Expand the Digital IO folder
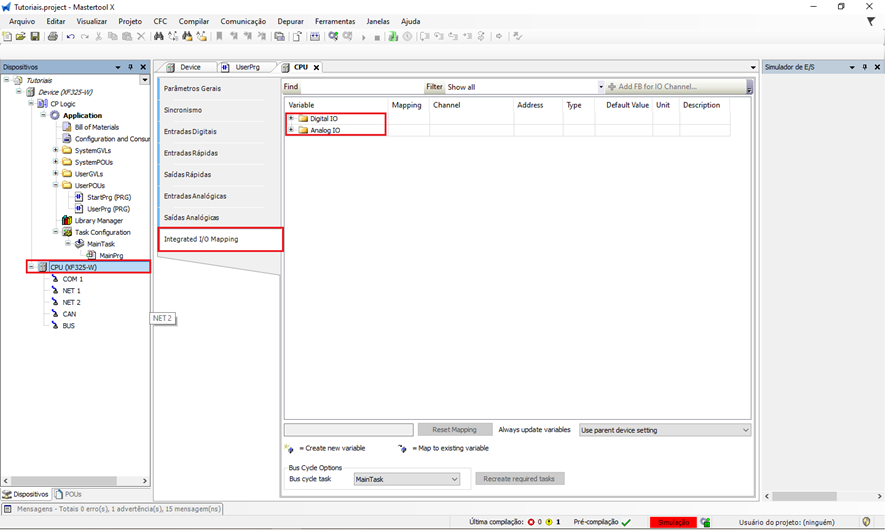Image resolution: width=886 pixels, height=531 pixels. pyautogui.click(x=291, y=119)
